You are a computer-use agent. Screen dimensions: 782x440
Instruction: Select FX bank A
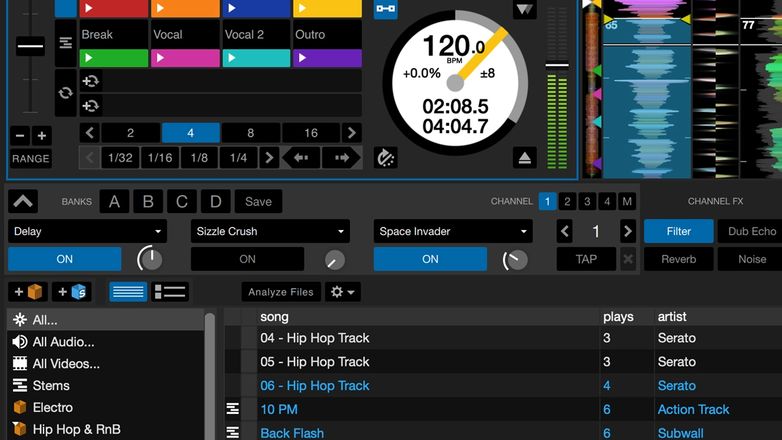114,202
